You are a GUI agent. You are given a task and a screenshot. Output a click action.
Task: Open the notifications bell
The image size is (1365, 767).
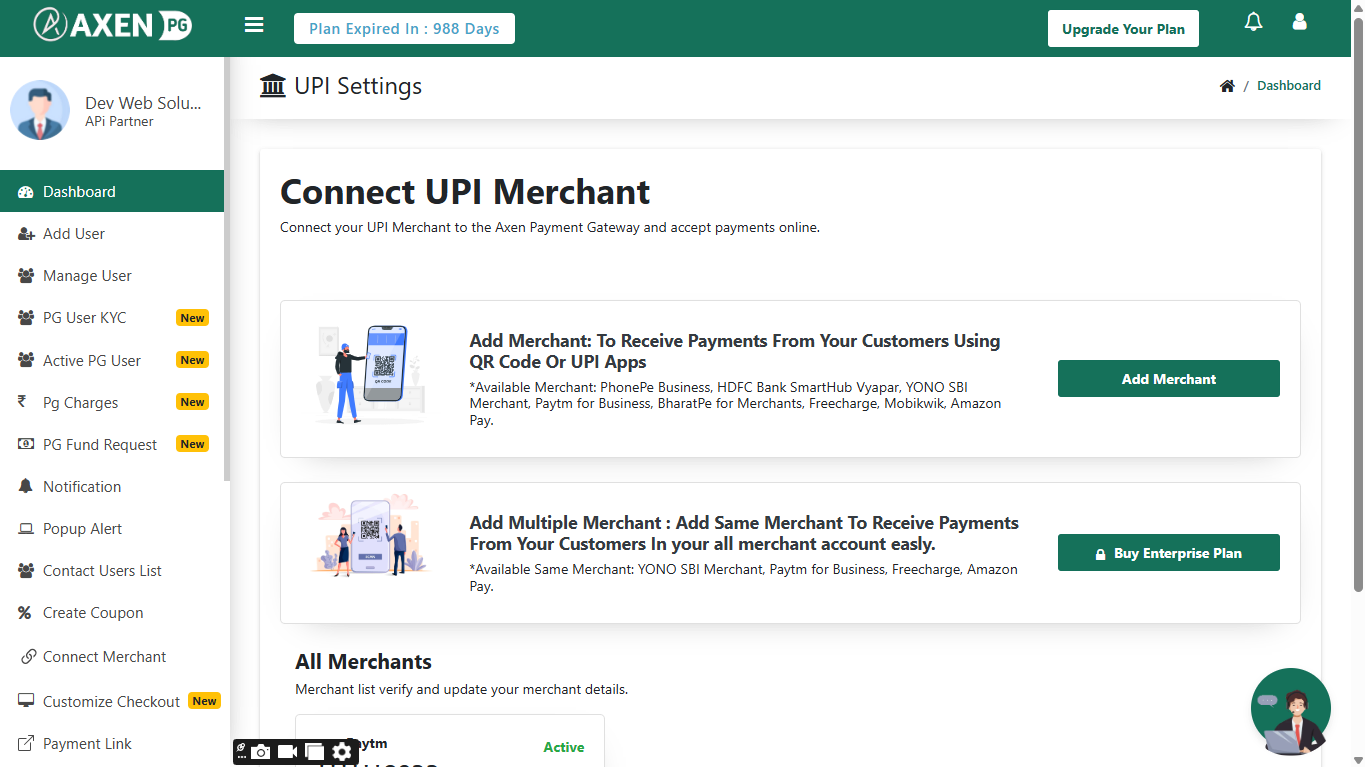click(x=1253, y=21)
